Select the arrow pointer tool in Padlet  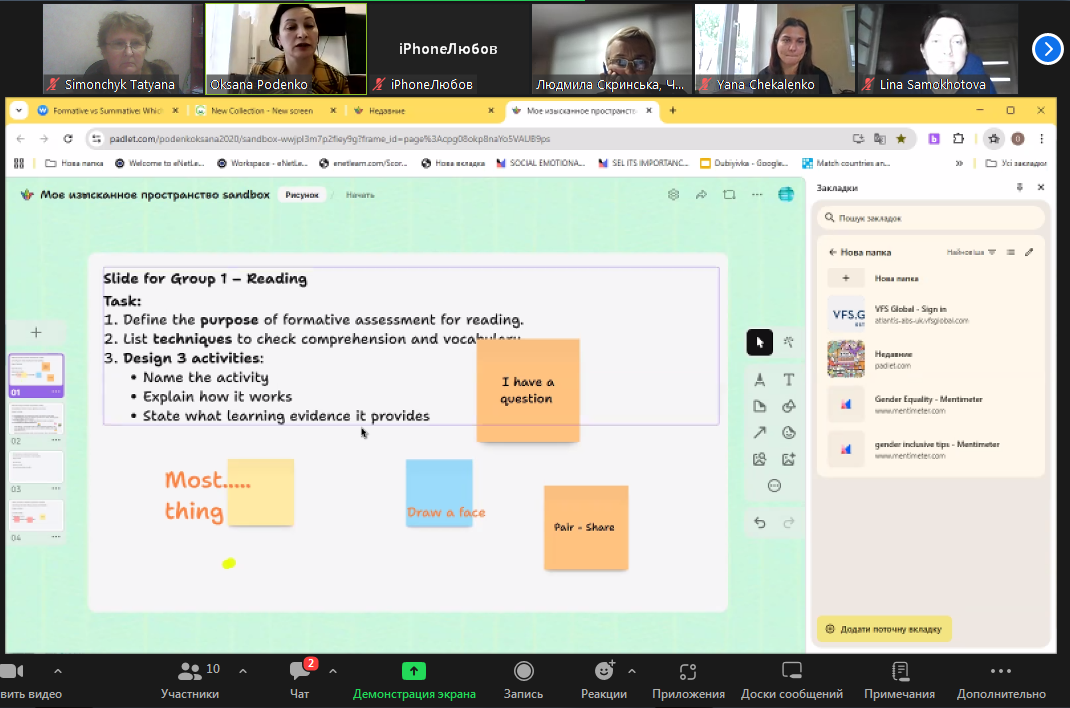coord(760,342)
